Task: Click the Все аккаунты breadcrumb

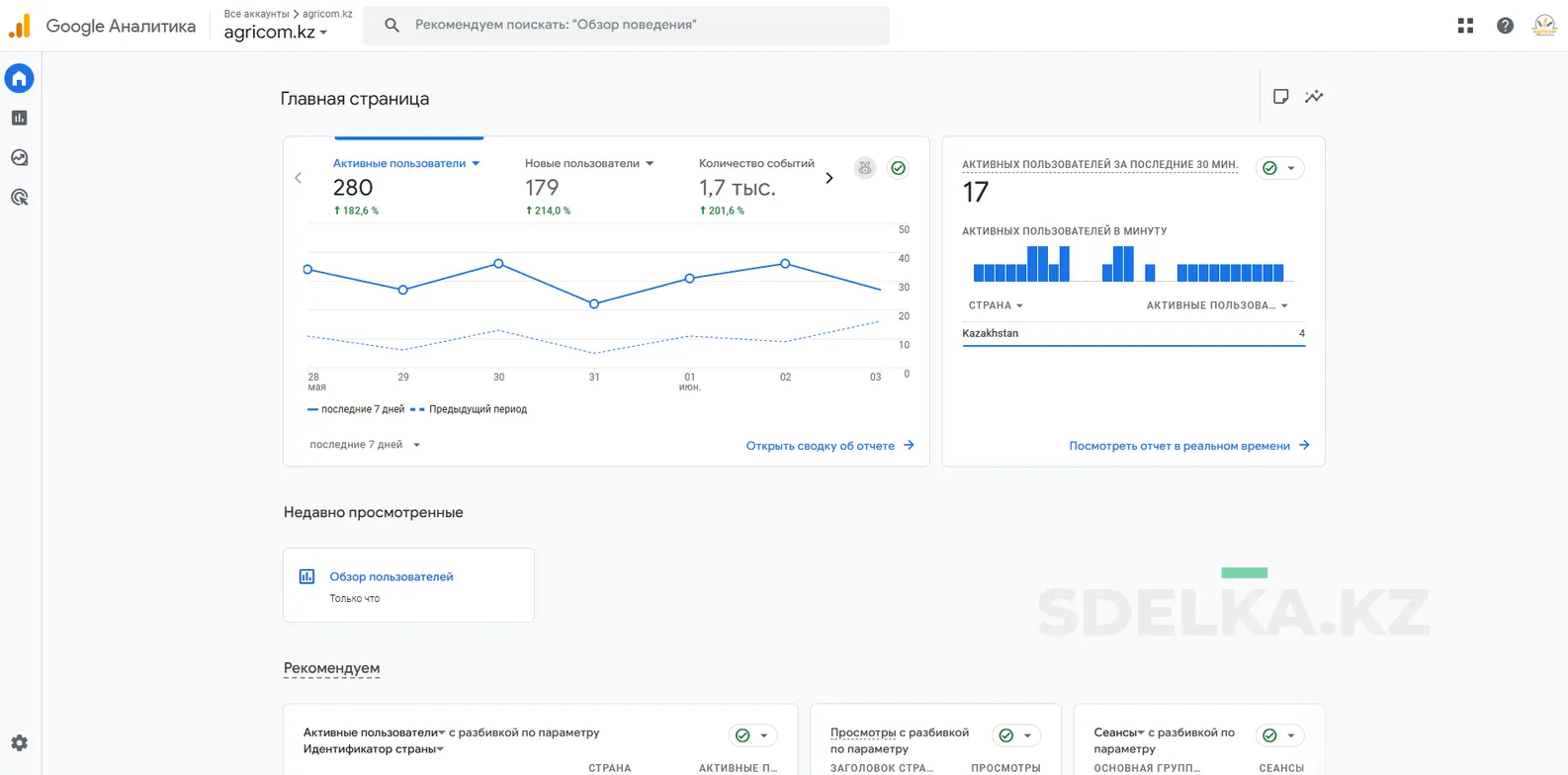Action: point(256,14)
